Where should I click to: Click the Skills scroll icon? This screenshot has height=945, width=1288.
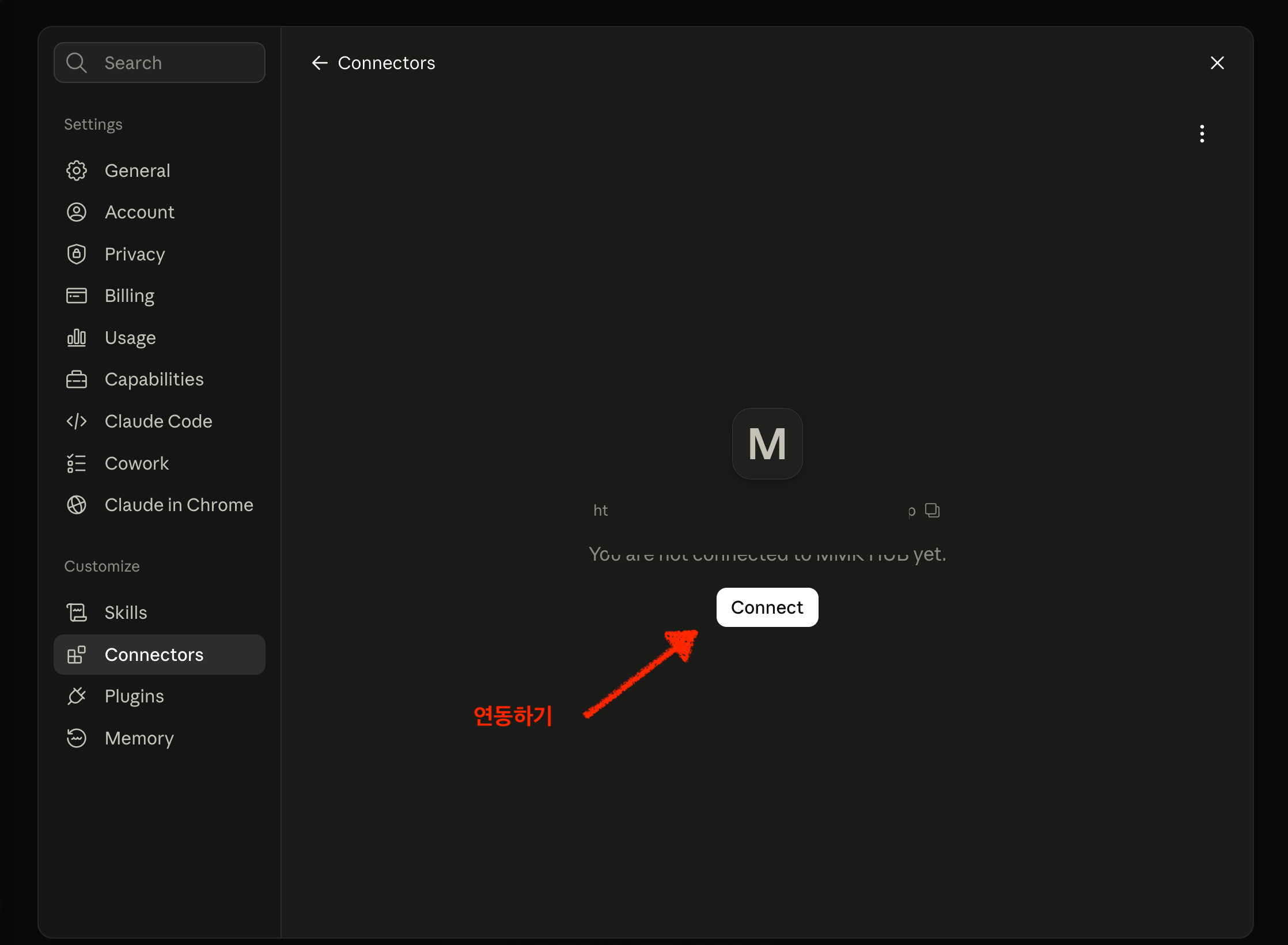point(77,613)
